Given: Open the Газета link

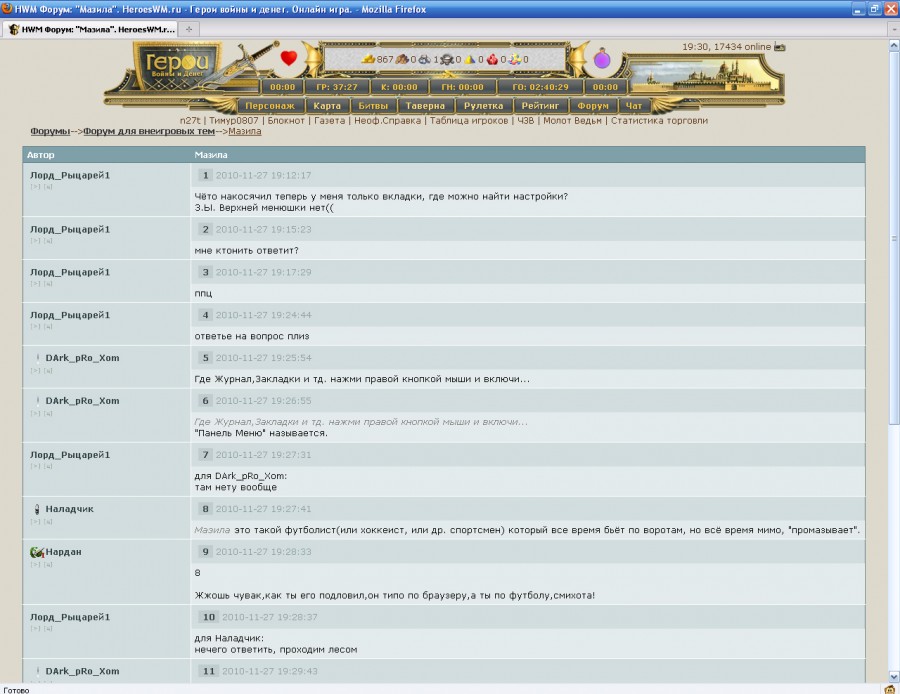Looking at the screenshot, I should (x=329, y=121).
